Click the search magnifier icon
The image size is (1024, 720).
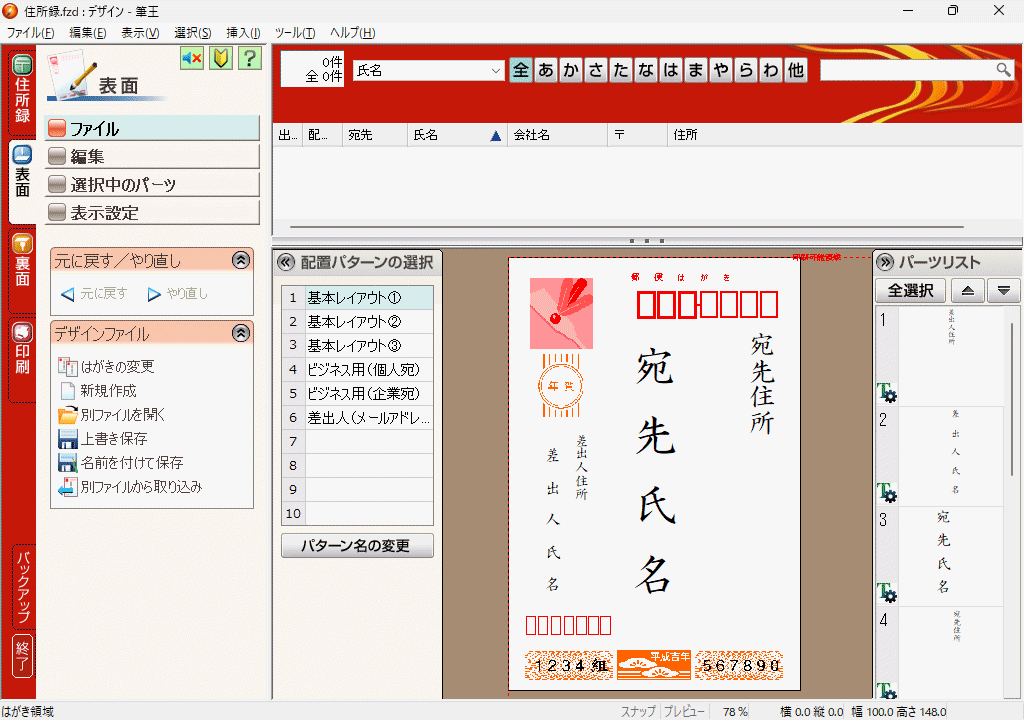[x=1004, y=70]
